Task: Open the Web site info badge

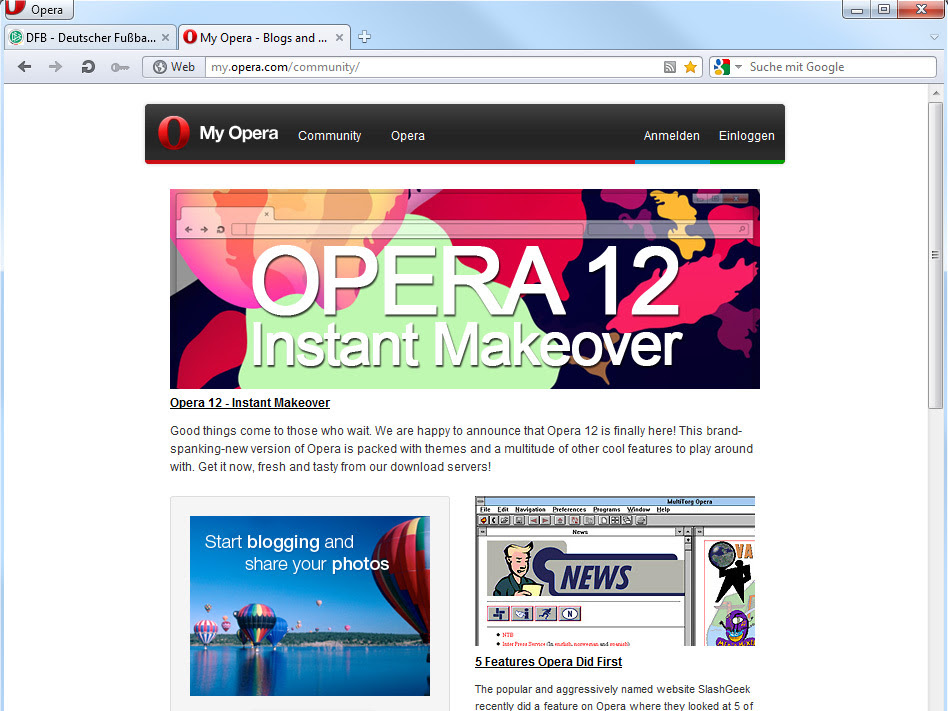Action: click(174, 67)
